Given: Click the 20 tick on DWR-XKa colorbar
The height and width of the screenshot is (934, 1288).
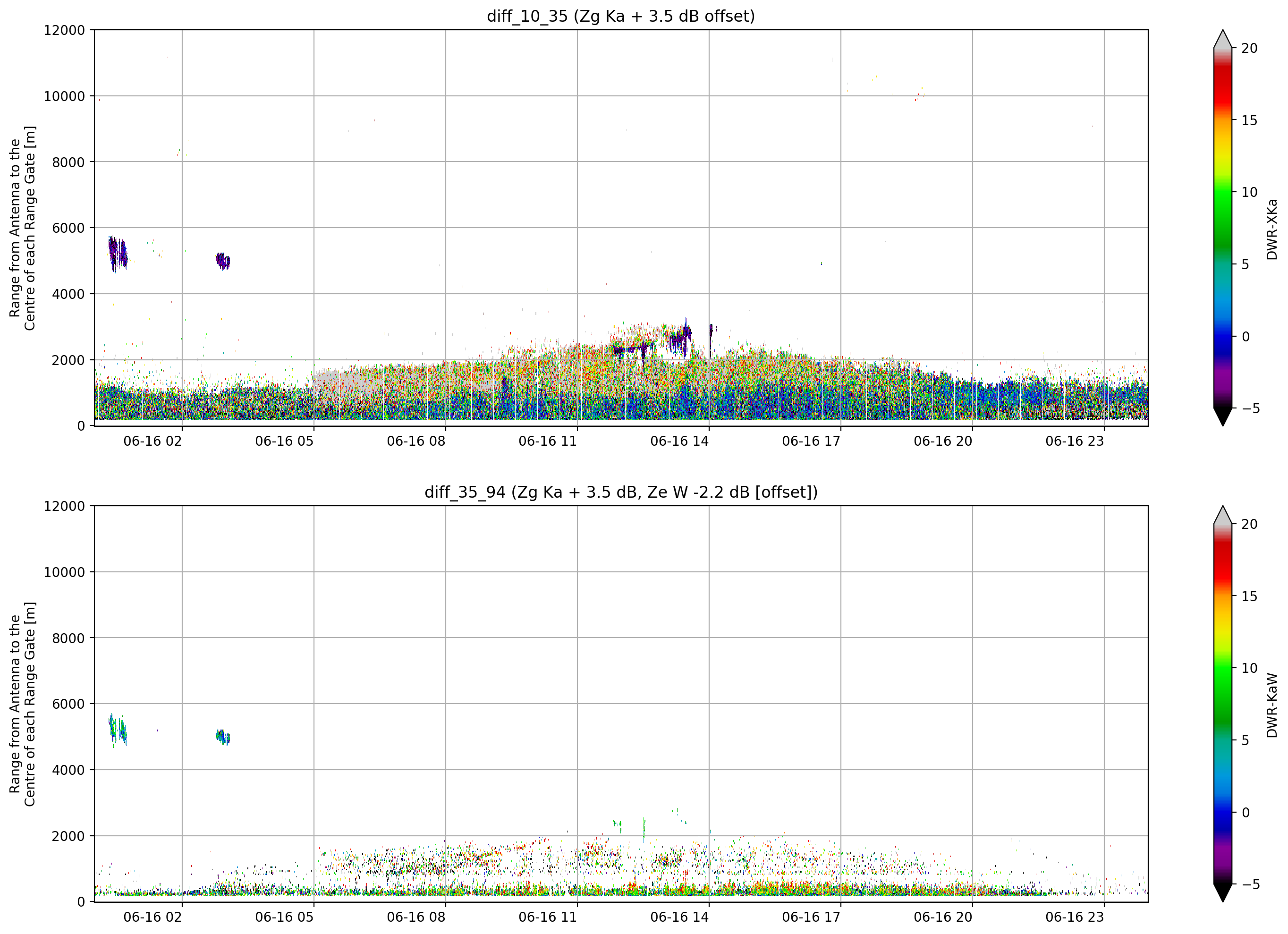Looking at the screenshot, I should click(1249, 48).
